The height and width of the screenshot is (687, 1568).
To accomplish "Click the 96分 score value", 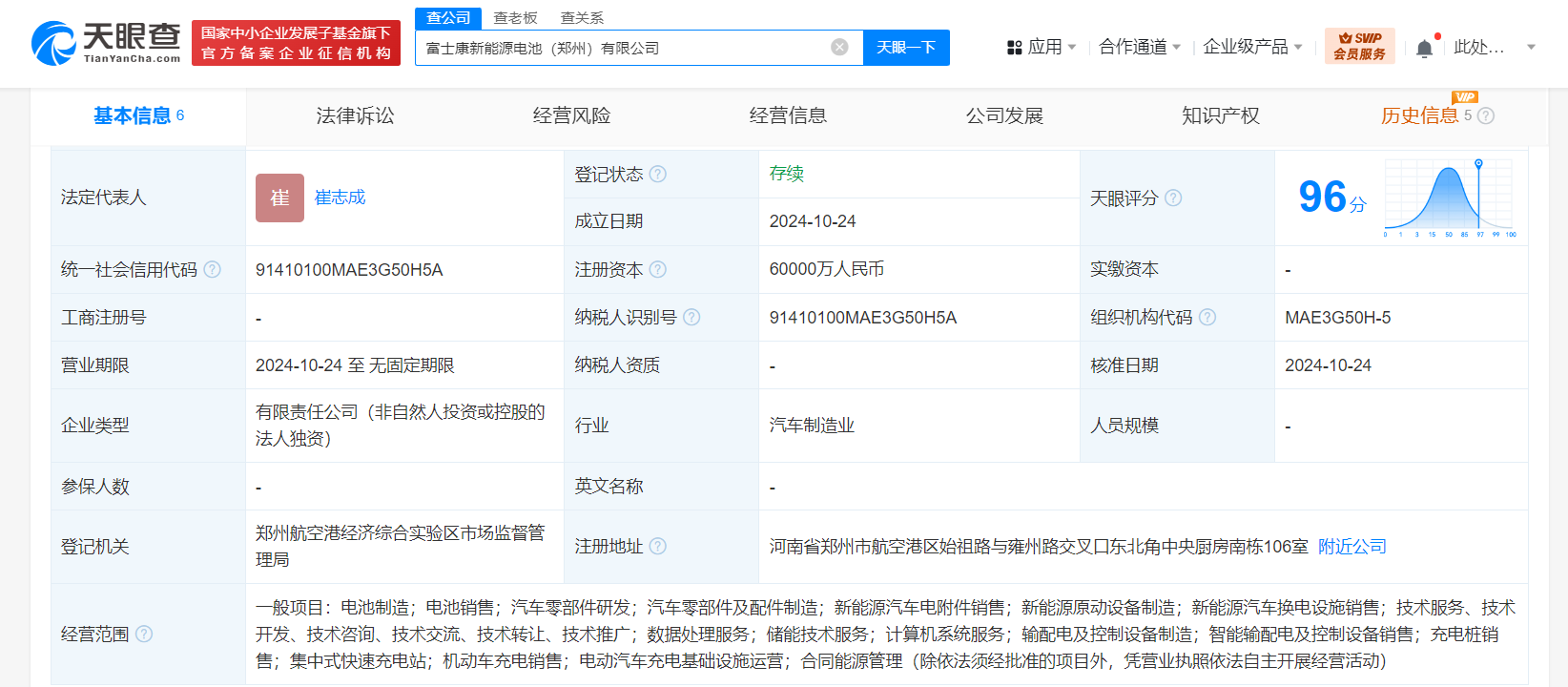I will [x=1332, y=198].
